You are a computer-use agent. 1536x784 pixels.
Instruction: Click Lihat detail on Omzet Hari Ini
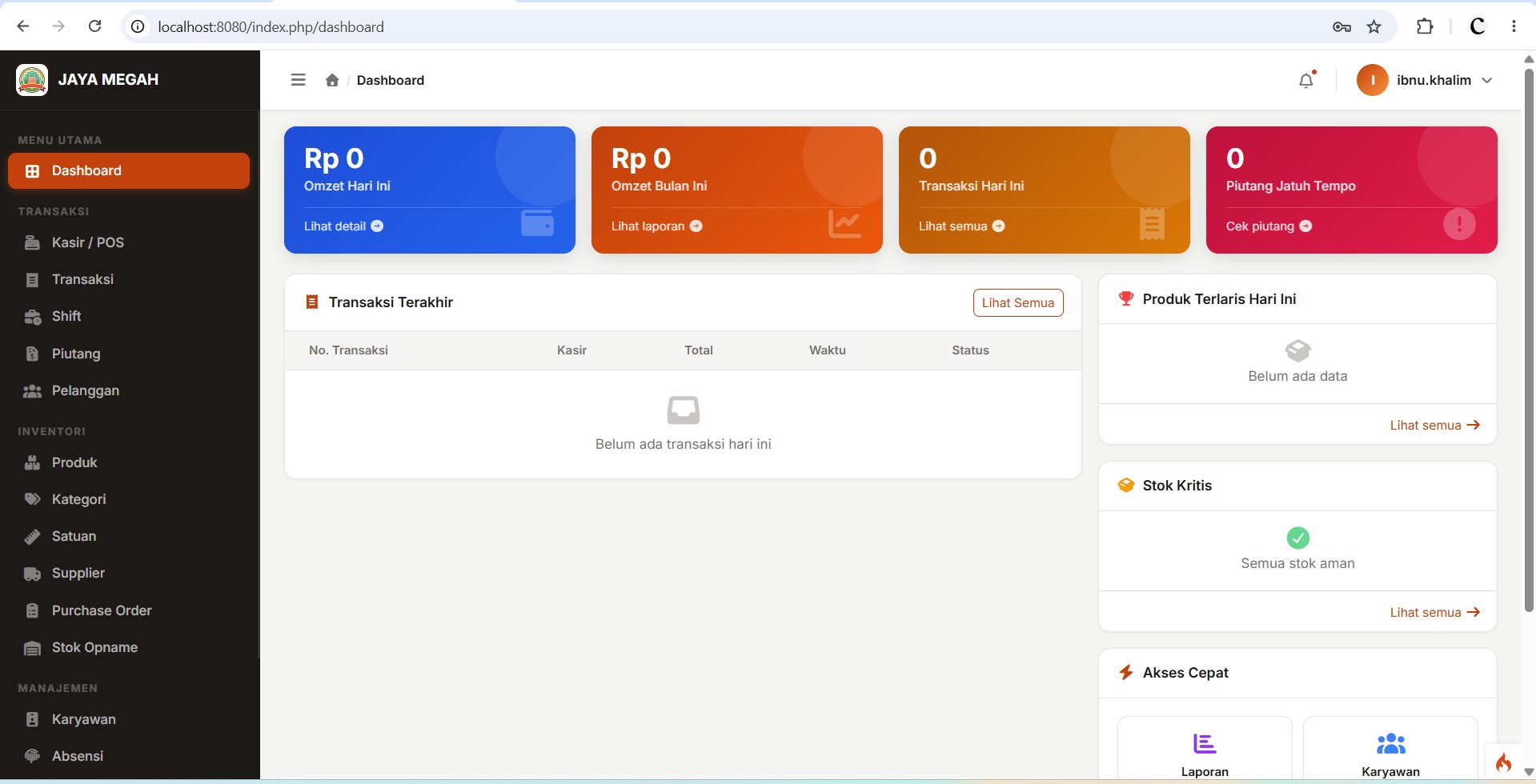(x=343, y=226)
